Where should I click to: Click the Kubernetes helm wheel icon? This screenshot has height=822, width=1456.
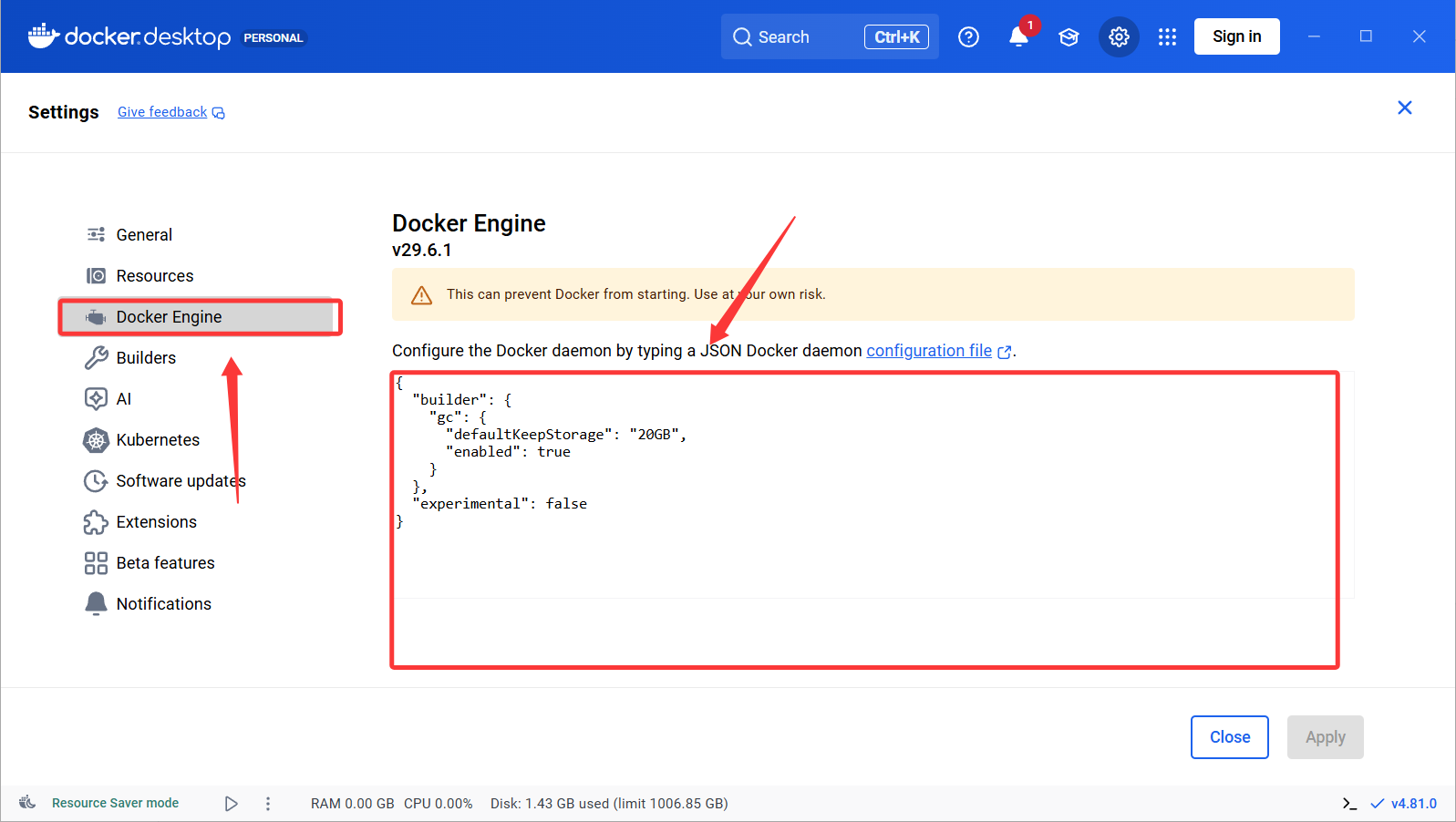[96, 440]
